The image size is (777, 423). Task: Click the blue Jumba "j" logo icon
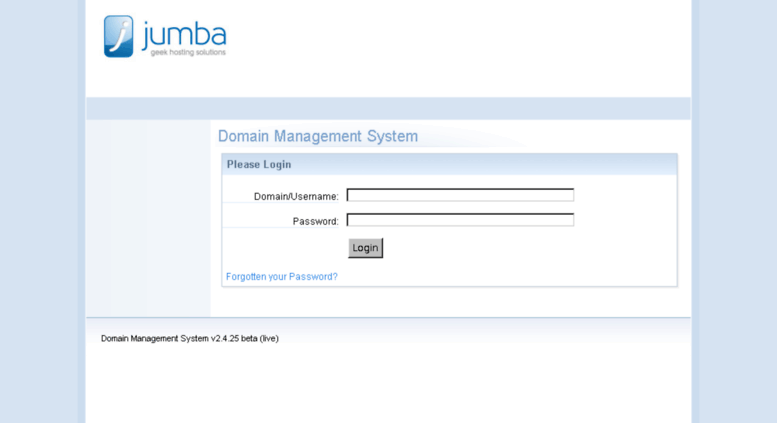coord(118,36)
